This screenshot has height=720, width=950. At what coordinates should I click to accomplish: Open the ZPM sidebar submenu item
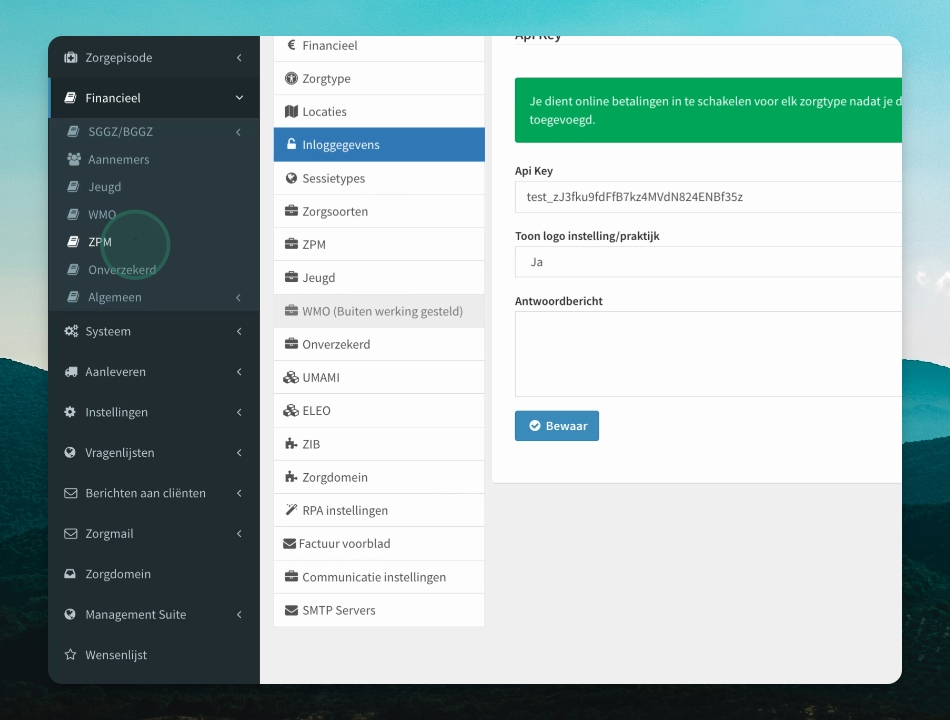click(x=100, y=242)
